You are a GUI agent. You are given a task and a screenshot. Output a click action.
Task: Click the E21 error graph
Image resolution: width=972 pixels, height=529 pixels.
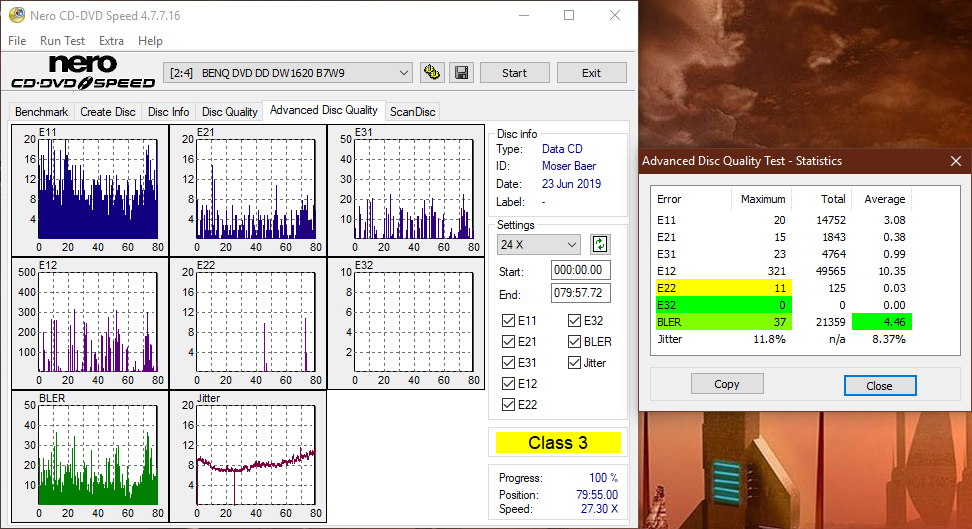coord(248,190)
